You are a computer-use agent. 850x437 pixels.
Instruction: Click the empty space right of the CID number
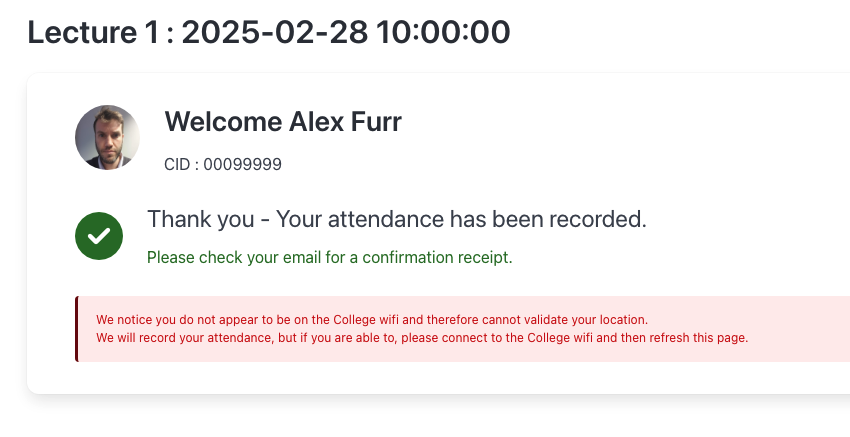tap(500, 164)
